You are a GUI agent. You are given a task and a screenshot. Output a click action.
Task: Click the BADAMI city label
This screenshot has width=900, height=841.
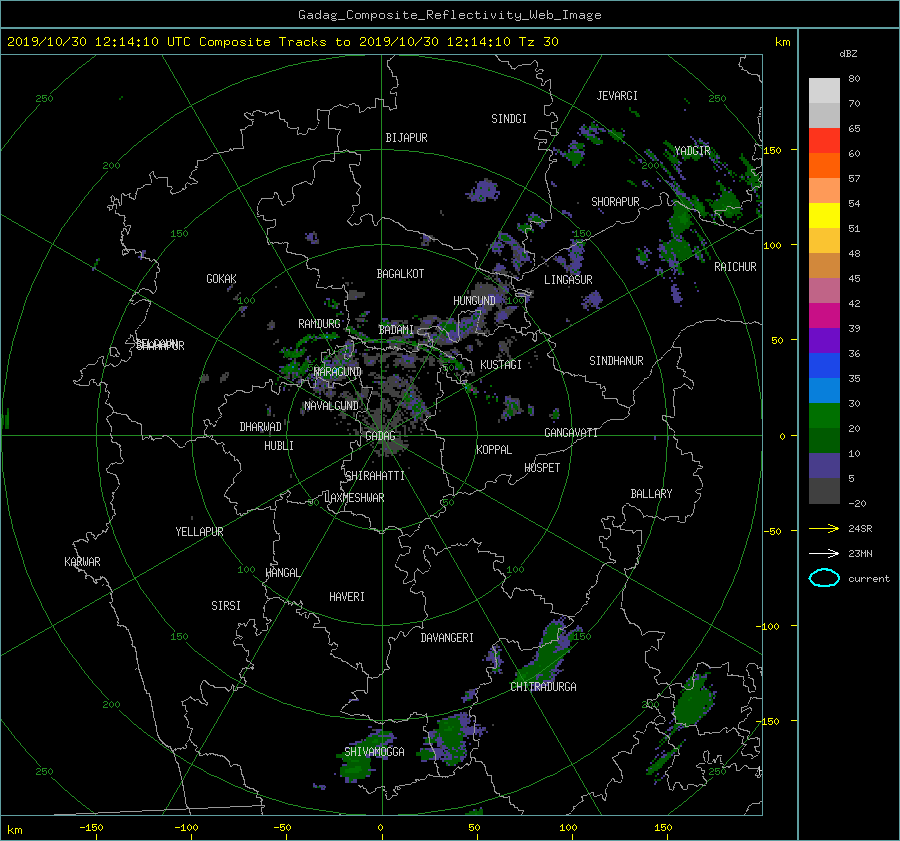point(396,330)
